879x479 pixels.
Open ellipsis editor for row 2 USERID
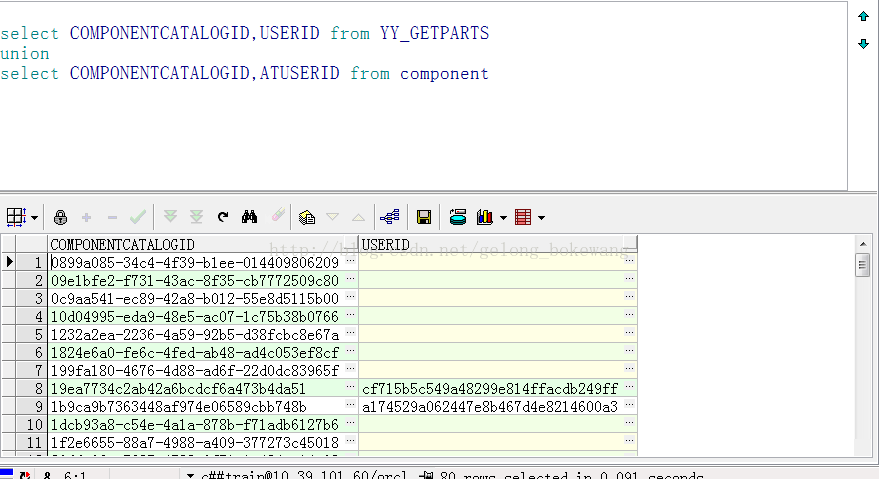pos(629,279)
